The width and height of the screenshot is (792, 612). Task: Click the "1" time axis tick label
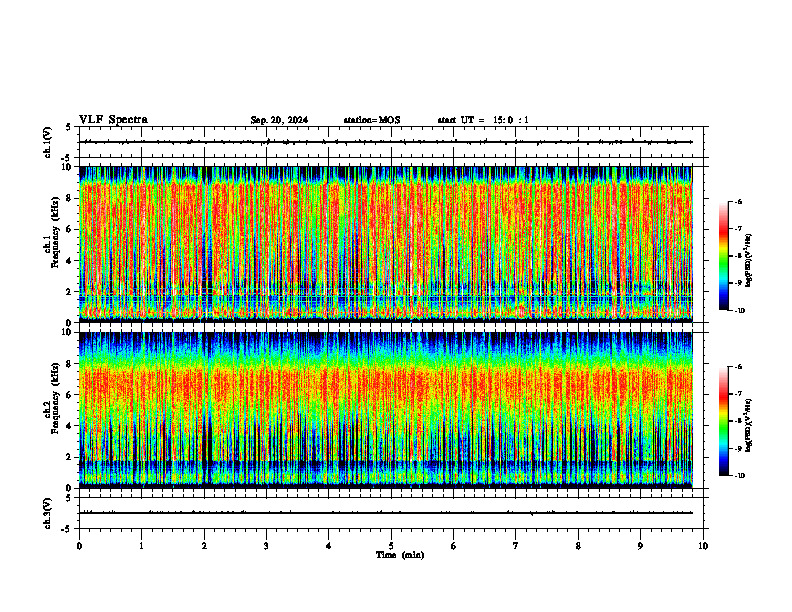point(141,546)
